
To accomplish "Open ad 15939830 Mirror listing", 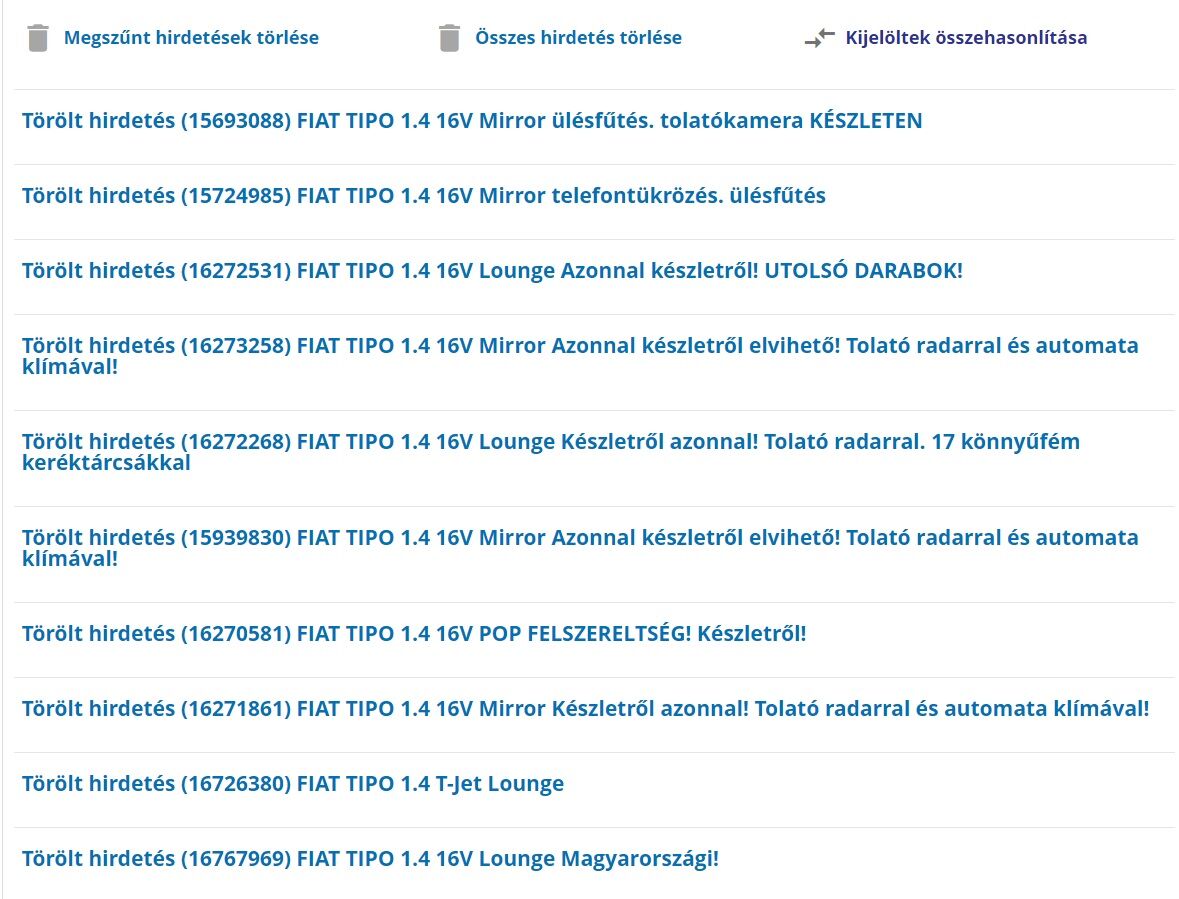I will coord(580,538).
